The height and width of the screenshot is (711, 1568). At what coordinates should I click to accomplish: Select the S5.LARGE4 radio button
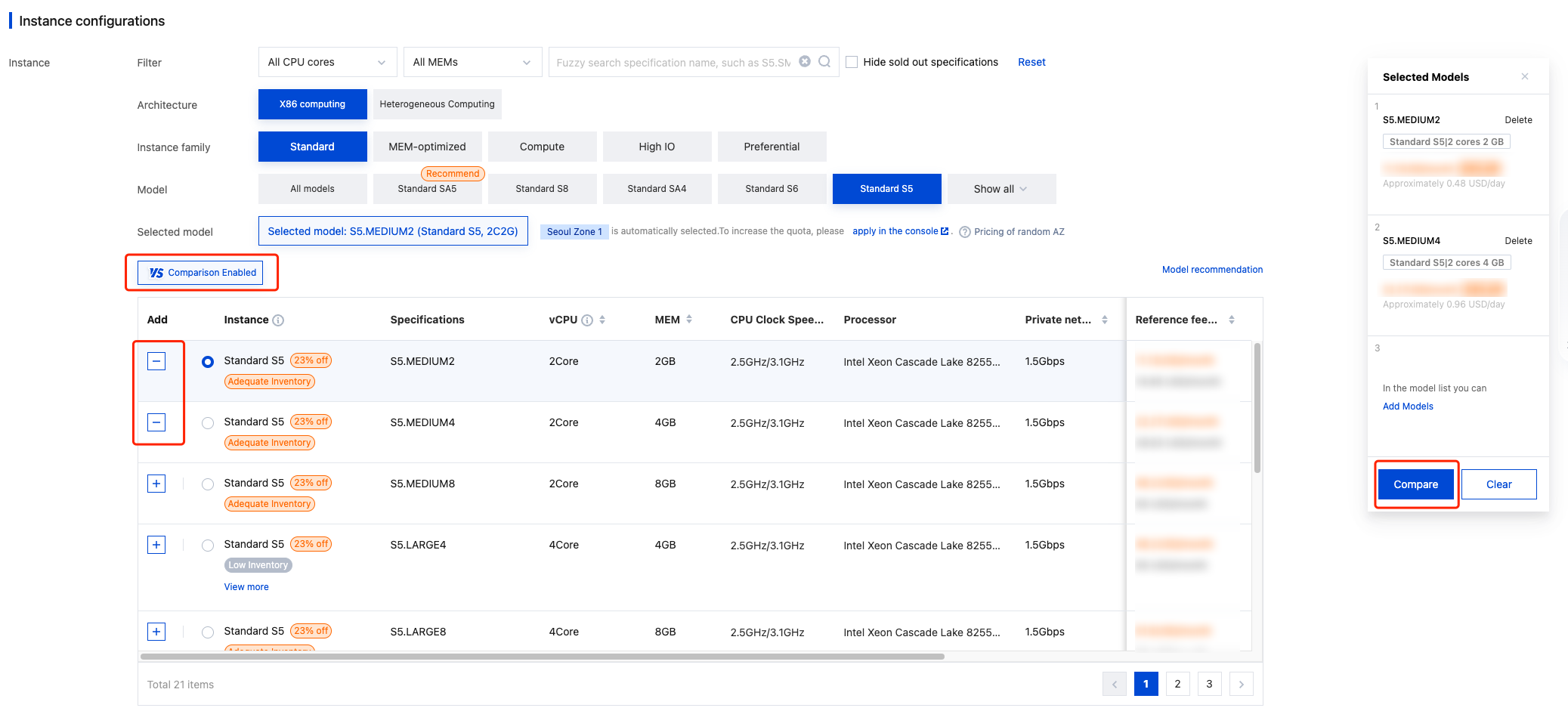click(208, 546)
